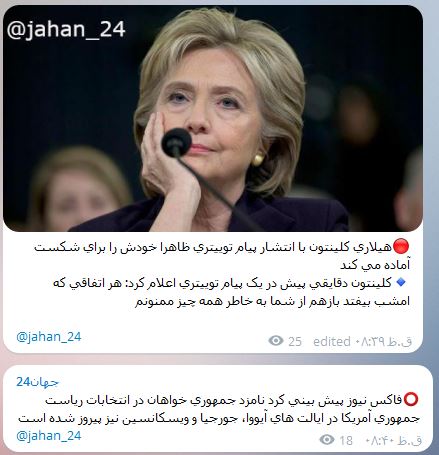The width and height of the screenshot is (439, 455).
Task: Click the @jahan_24 watermark on the photo
Action: 66,29
